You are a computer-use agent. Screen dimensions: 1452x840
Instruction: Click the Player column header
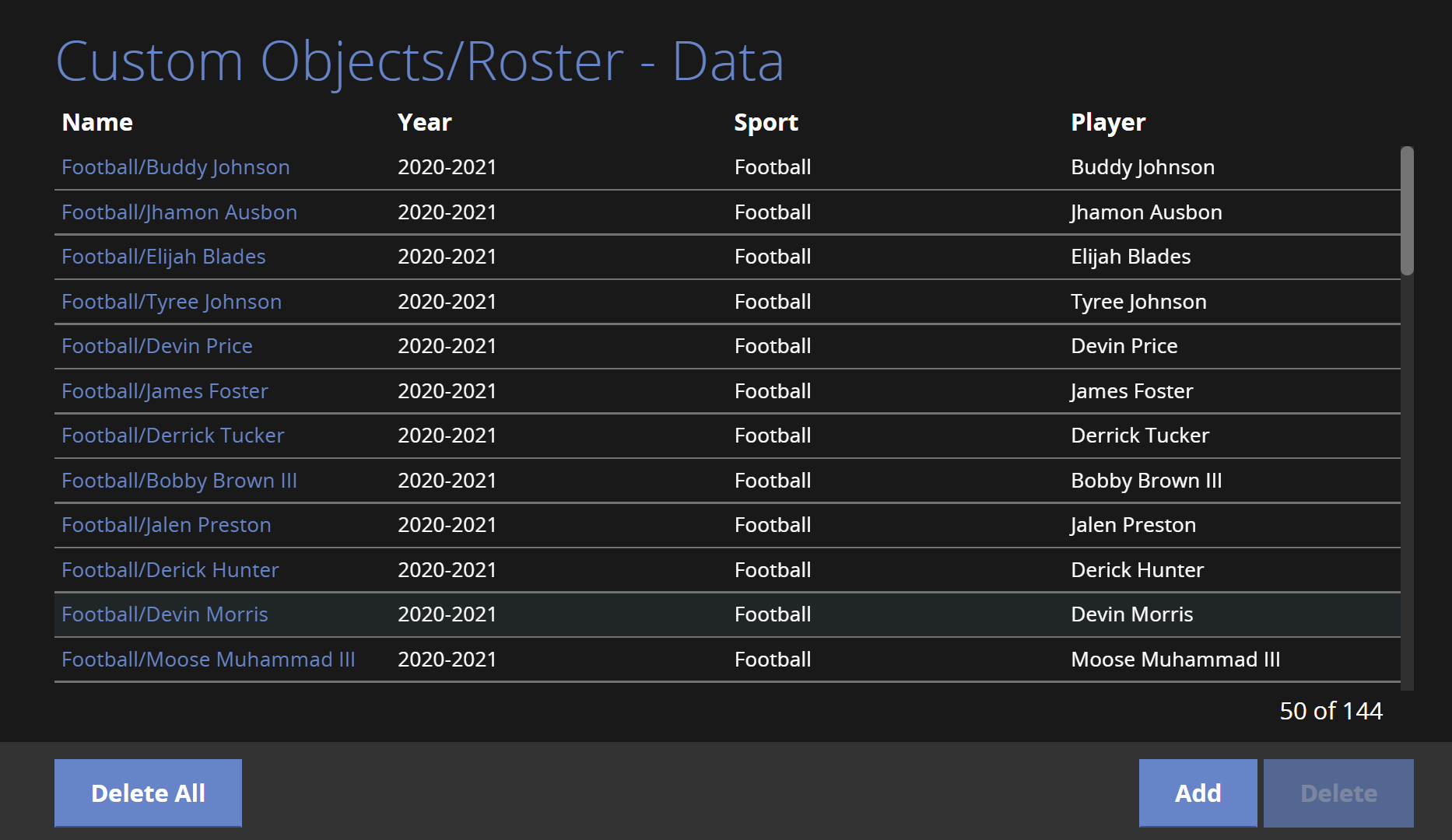click(1107, 122)
